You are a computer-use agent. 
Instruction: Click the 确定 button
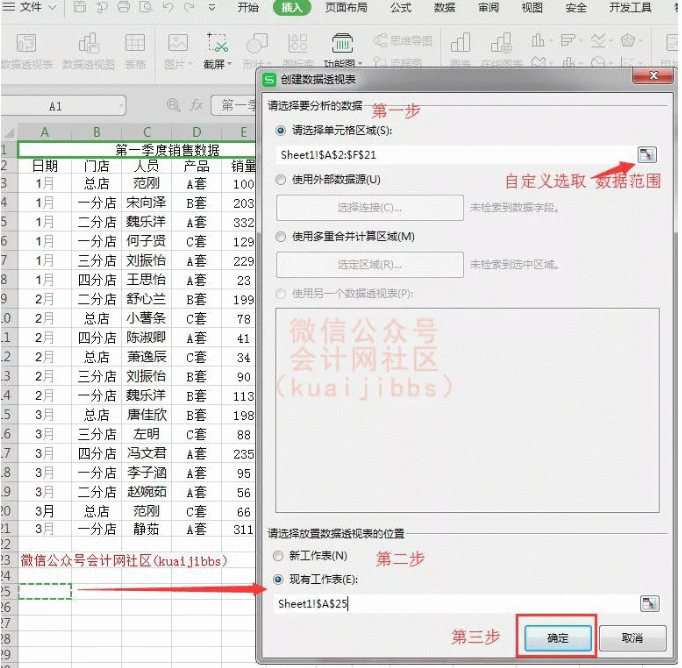coord(558,638)
